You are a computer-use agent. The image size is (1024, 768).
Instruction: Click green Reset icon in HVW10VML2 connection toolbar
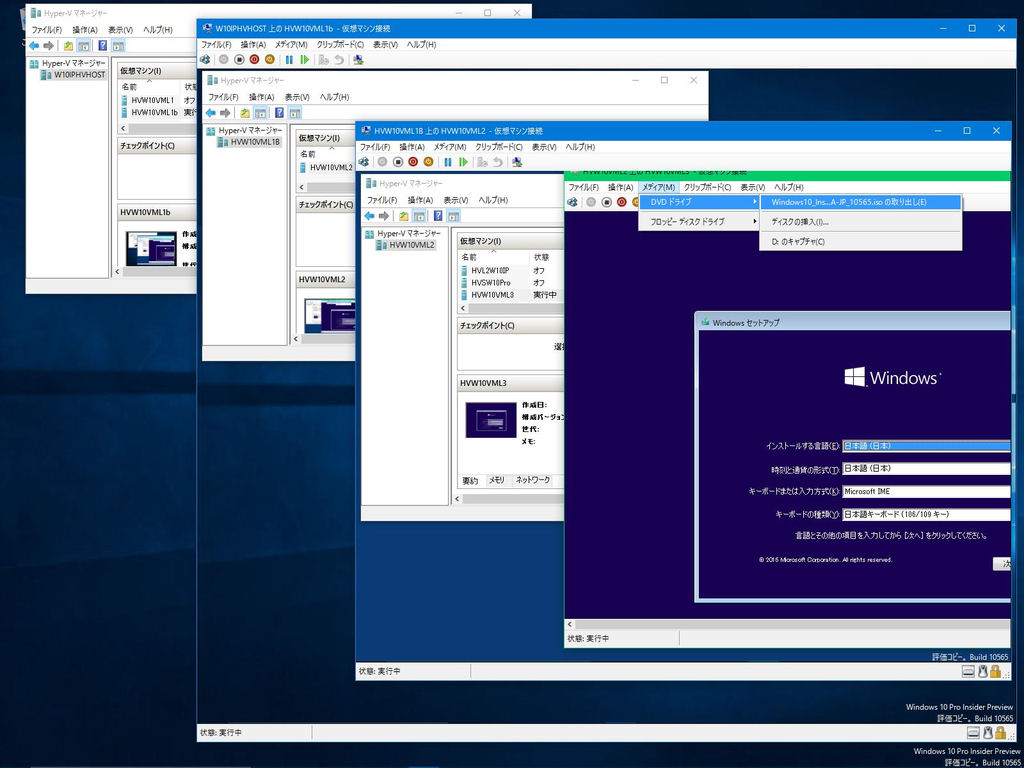(x=463, y=162)
